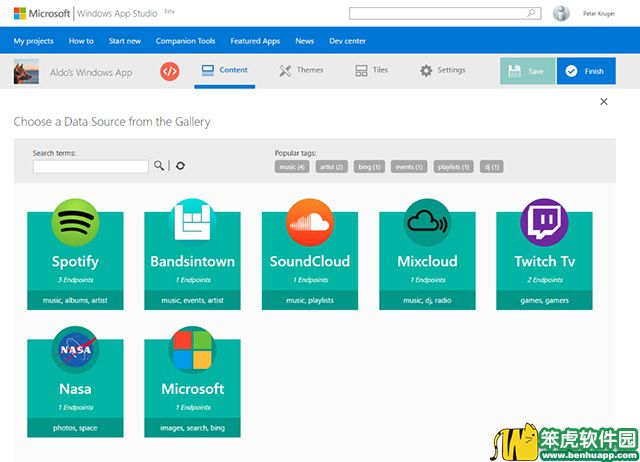The width and height of the screenshot is (640, 462).
Task: Open the News page
Action: (x=304, y=41)
